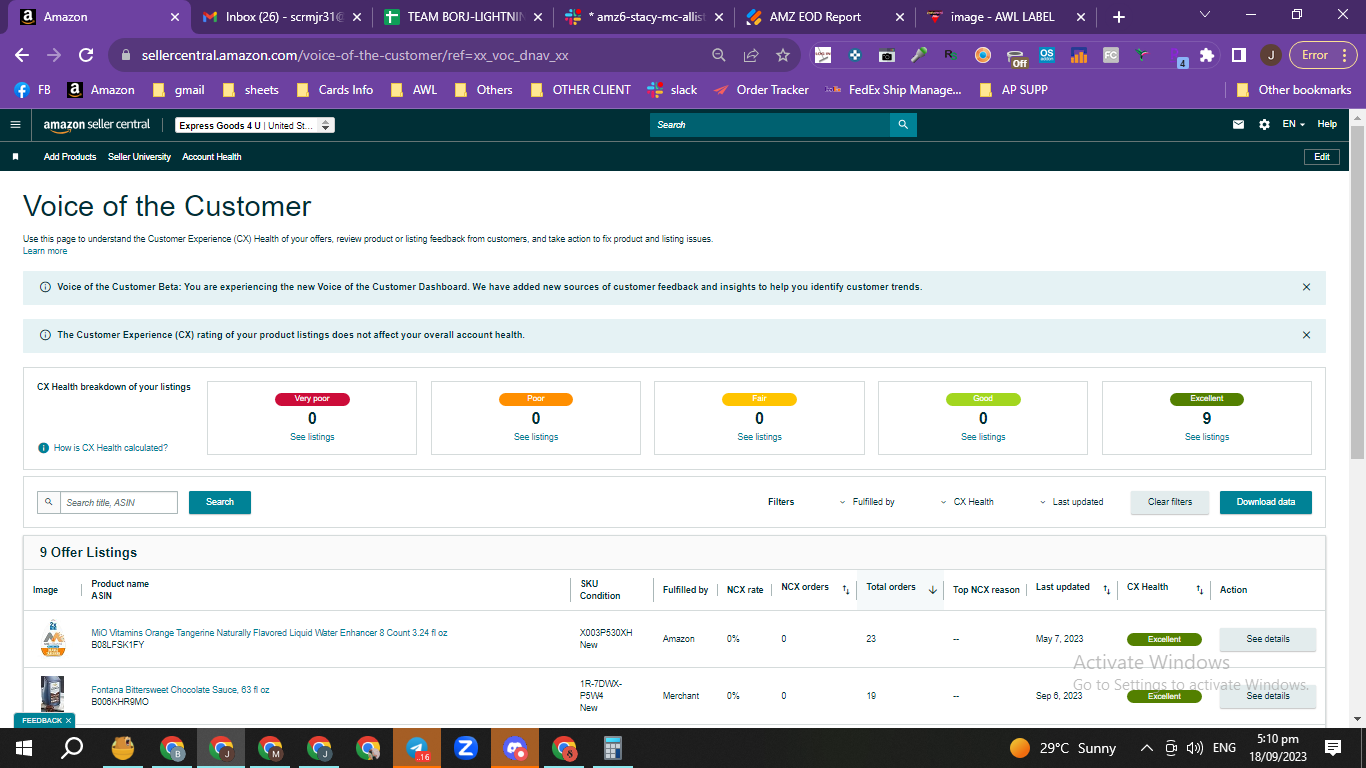Open the Chrome Extensions puzzle icon
The width and height of the screenshot is (1366, 768).
coord(1207,55)
